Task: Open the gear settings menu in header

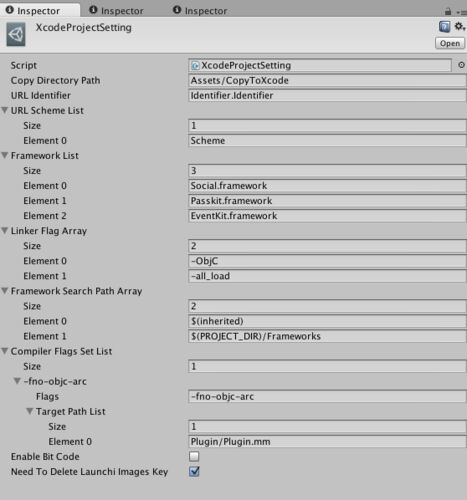Action: pyautogui.click(x=460, y=26)
